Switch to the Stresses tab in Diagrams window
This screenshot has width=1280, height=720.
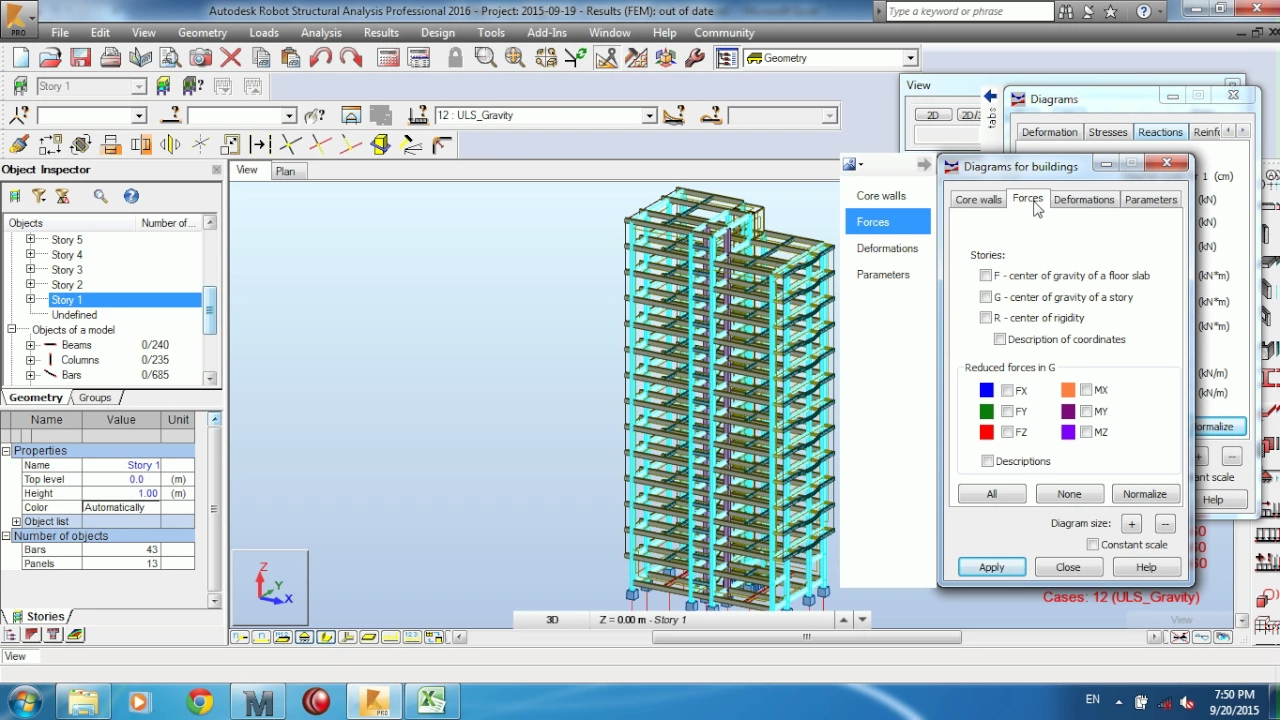coord(1107,132)
